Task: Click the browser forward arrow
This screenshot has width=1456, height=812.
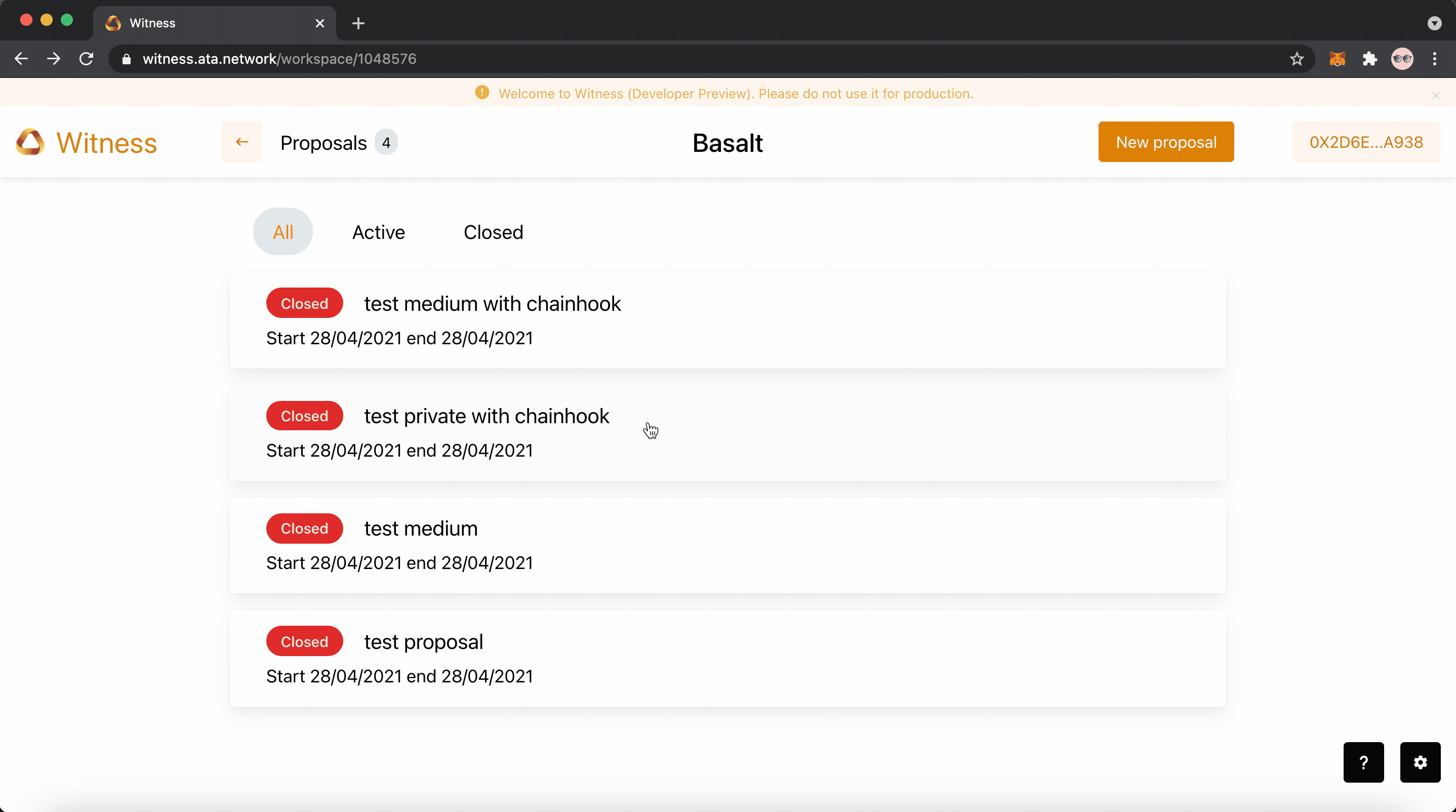Action: pos(54,59)
